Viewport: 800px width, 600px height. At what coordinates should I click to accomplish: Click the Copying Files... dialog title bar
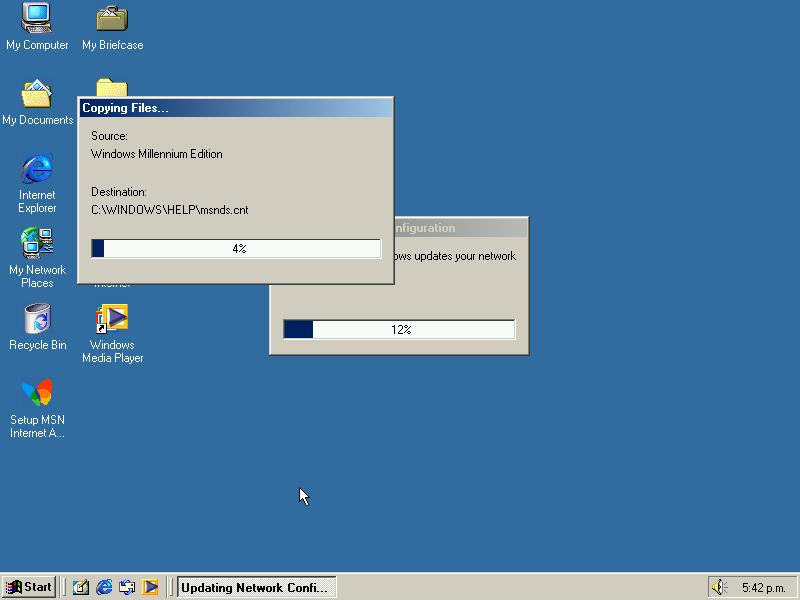(x=236, y=108)
